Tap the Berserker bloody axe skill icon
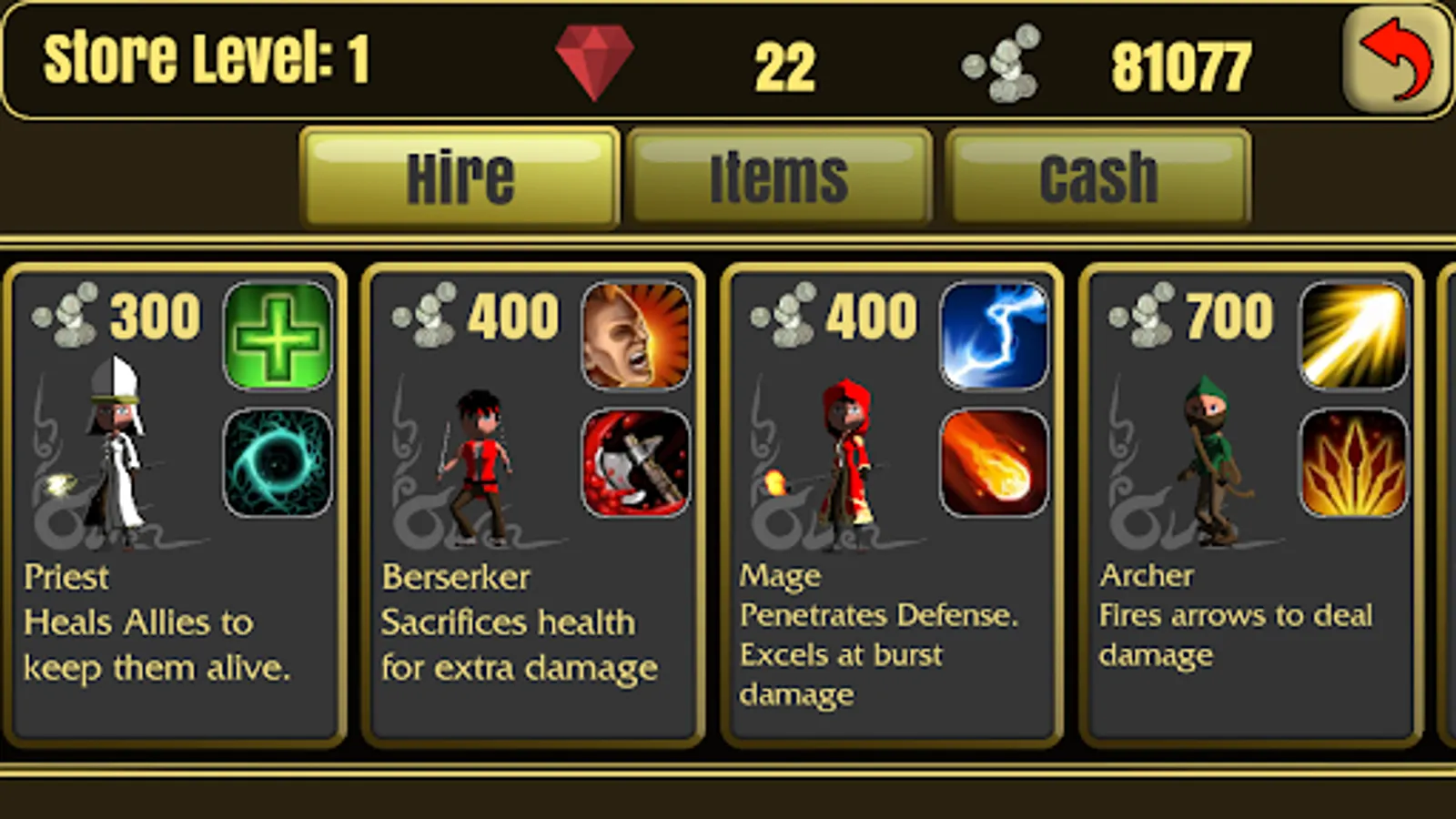This screenshot has width=1456, height=819. (x=636, y=462)
